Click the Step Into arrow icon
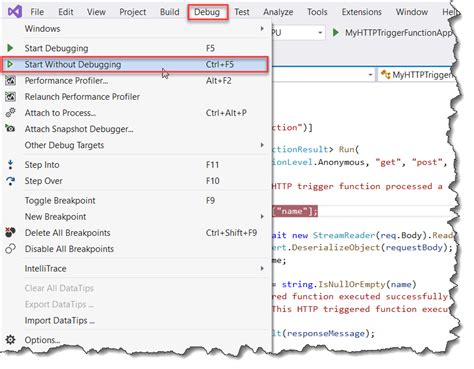The image size is (474, 369). pyautogui.click(x=10, y=164)
